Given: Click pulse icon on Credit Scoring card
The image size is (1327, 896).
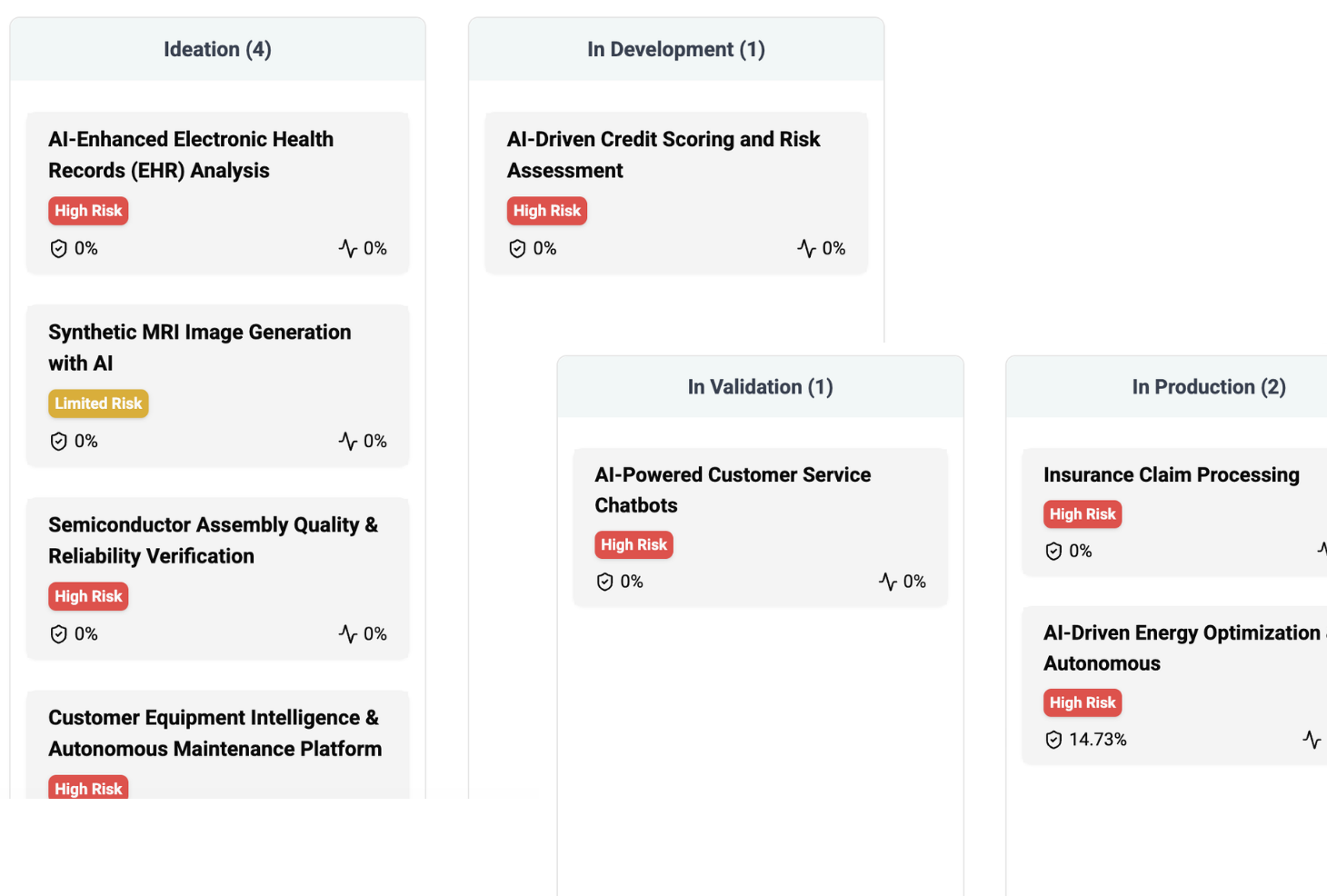Looking at the screenshot, I should [x=807, y=249].
